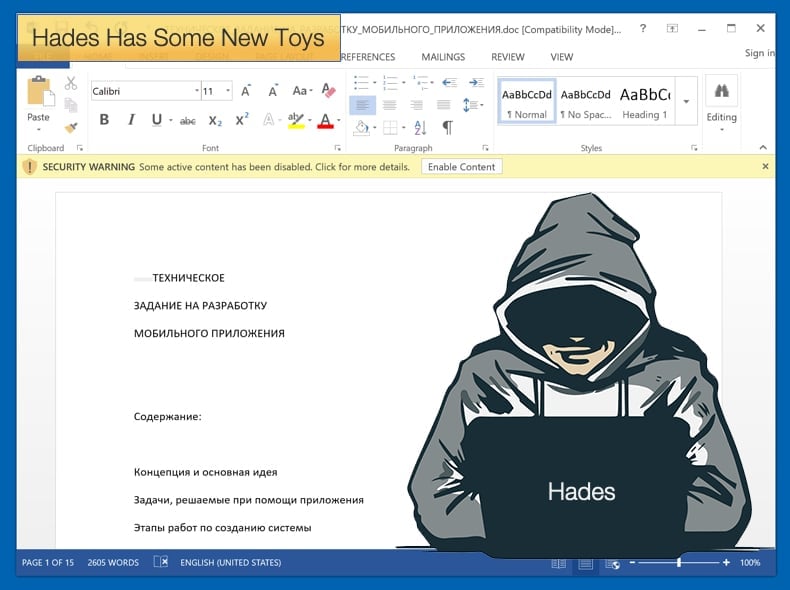790x590 pixels.
Task: Center the paragraph text
Action: point(389,105)
